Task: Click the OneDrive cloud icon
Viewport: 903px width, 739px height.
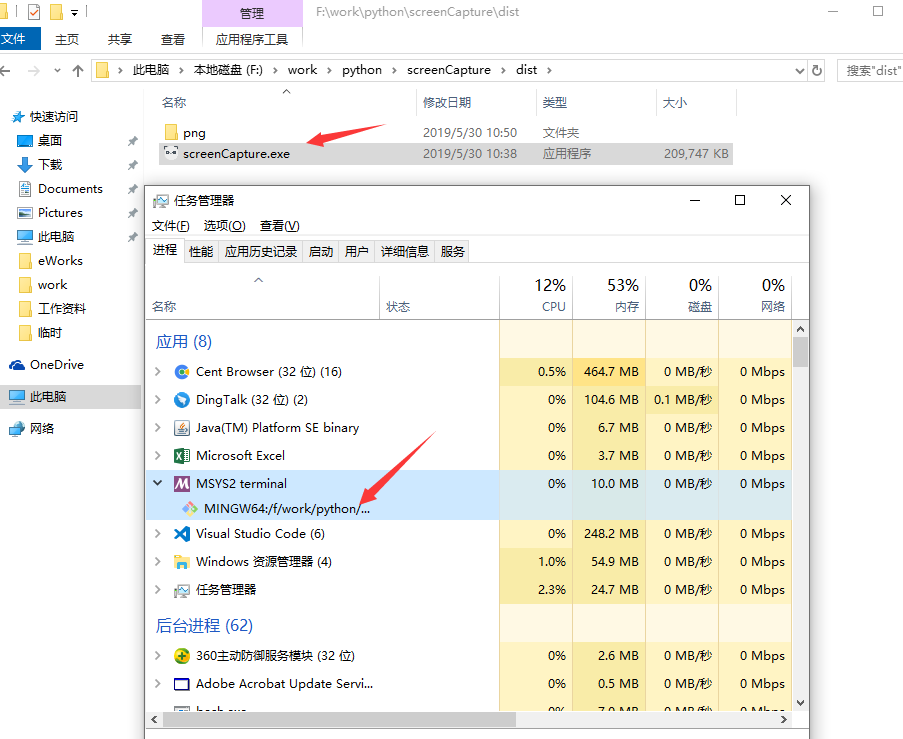Action: click(17, 365)
